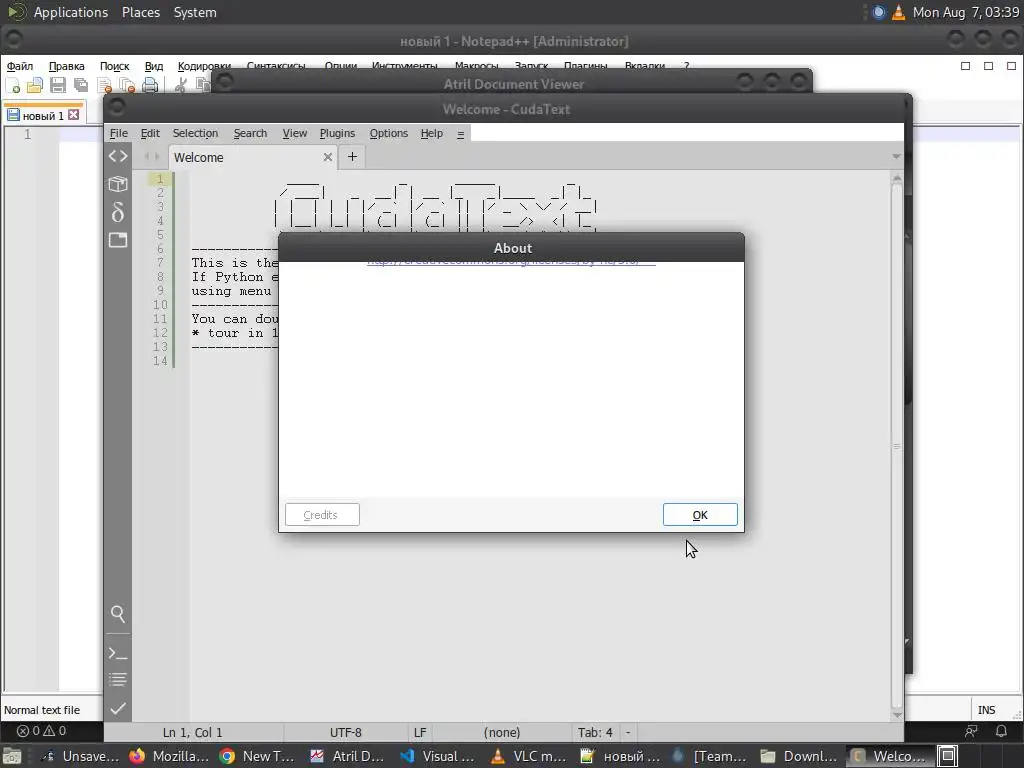Open the Файл menu in Notepad++
Viewport: 1024px width, 768px height.
[x=20, y=66]
